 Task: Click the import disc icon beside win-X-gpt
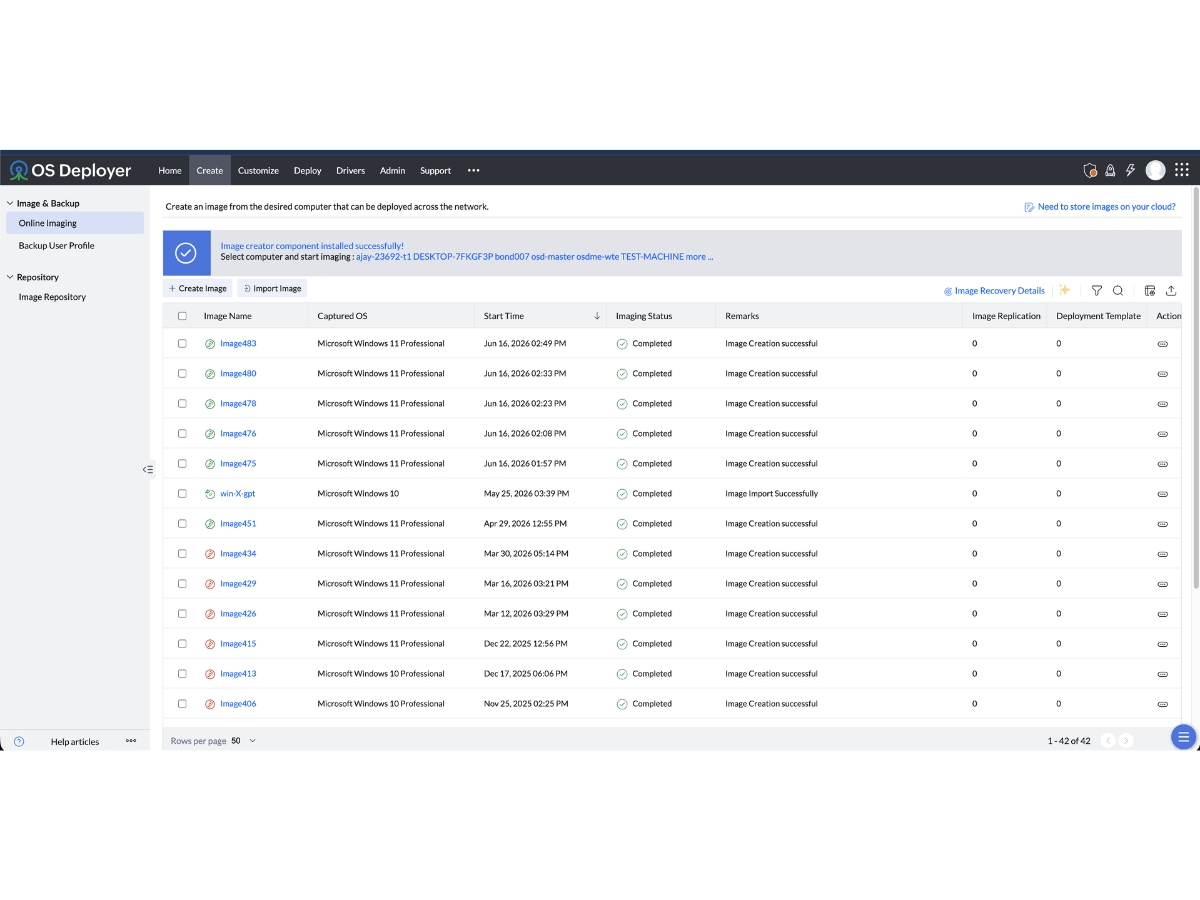coord(210,493)
